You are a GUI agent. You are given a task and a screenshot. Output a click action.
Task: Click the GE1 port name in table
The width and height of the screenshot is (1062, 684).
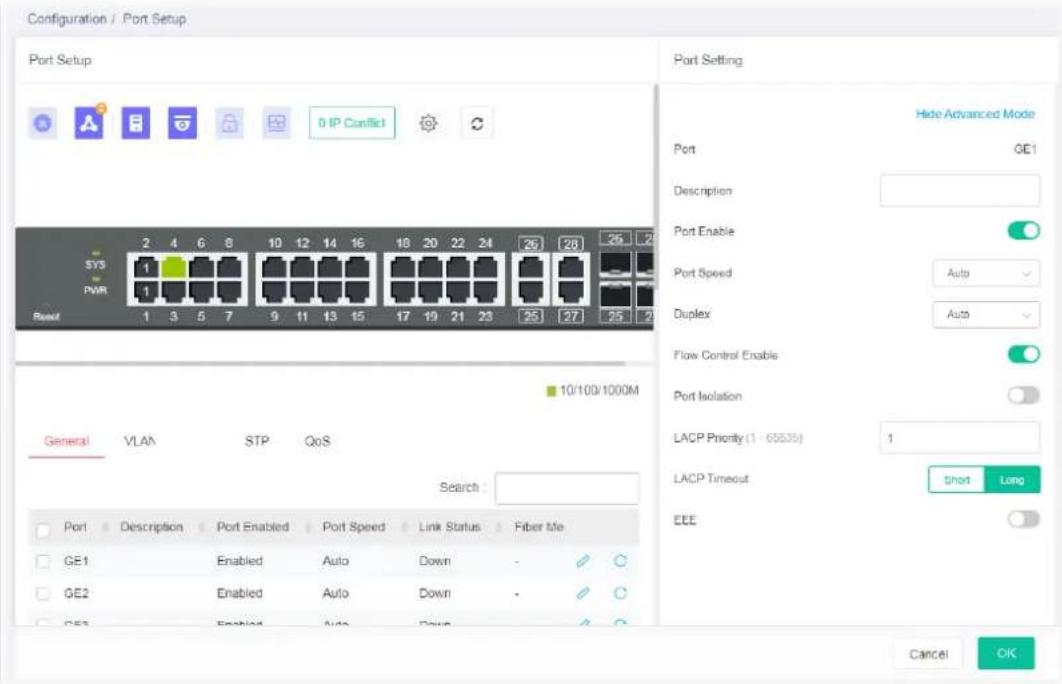[x=76, y=561]
